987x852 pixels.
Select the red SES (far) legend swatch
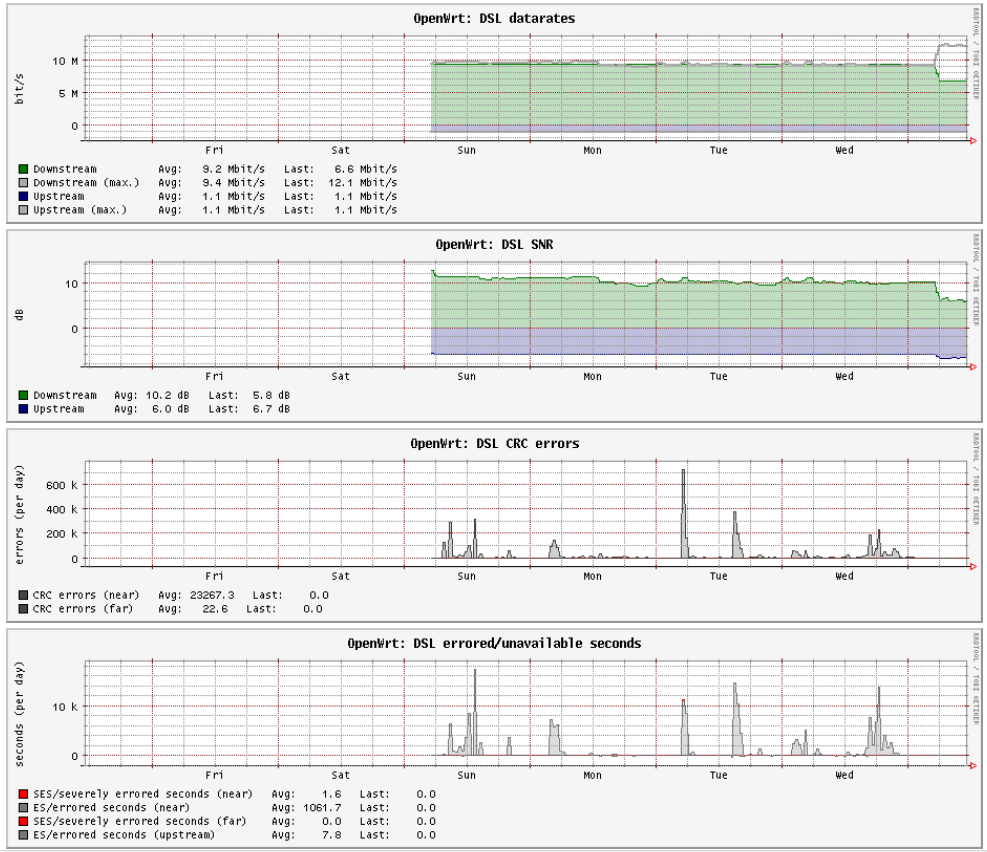24,821
